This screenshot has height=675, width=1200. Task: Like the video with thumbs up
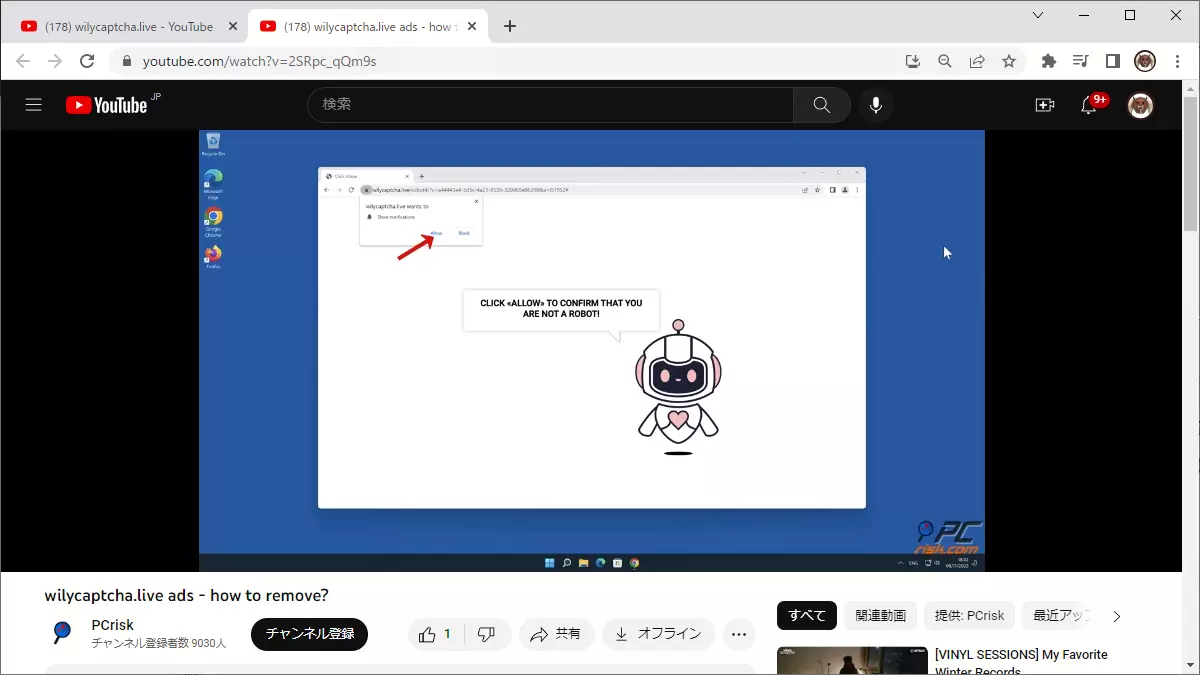[x=435, y=634]
